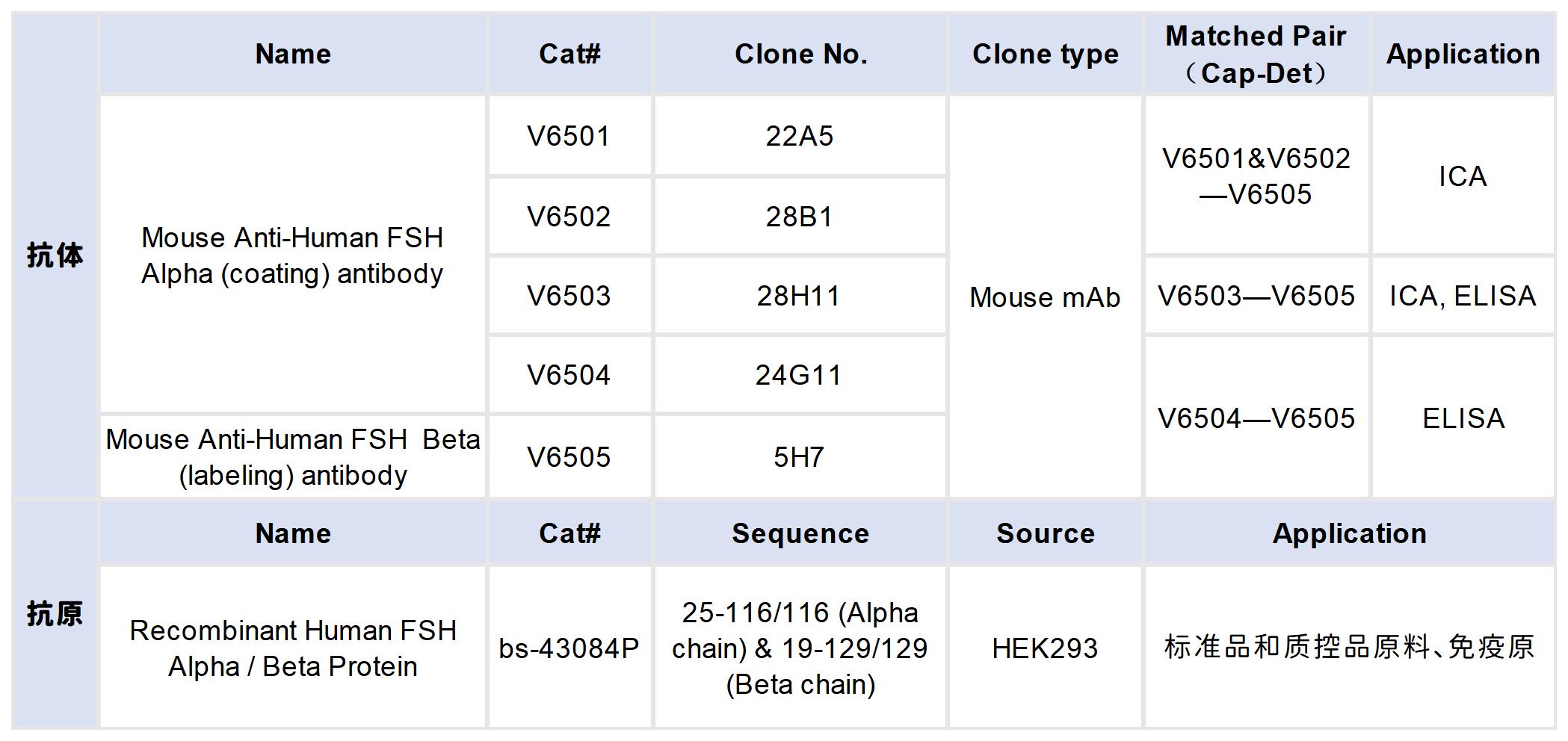The width and height of the screenshot is (1568, 741).
Task: Click the 抗体 row label
Action: pos(55,255)
